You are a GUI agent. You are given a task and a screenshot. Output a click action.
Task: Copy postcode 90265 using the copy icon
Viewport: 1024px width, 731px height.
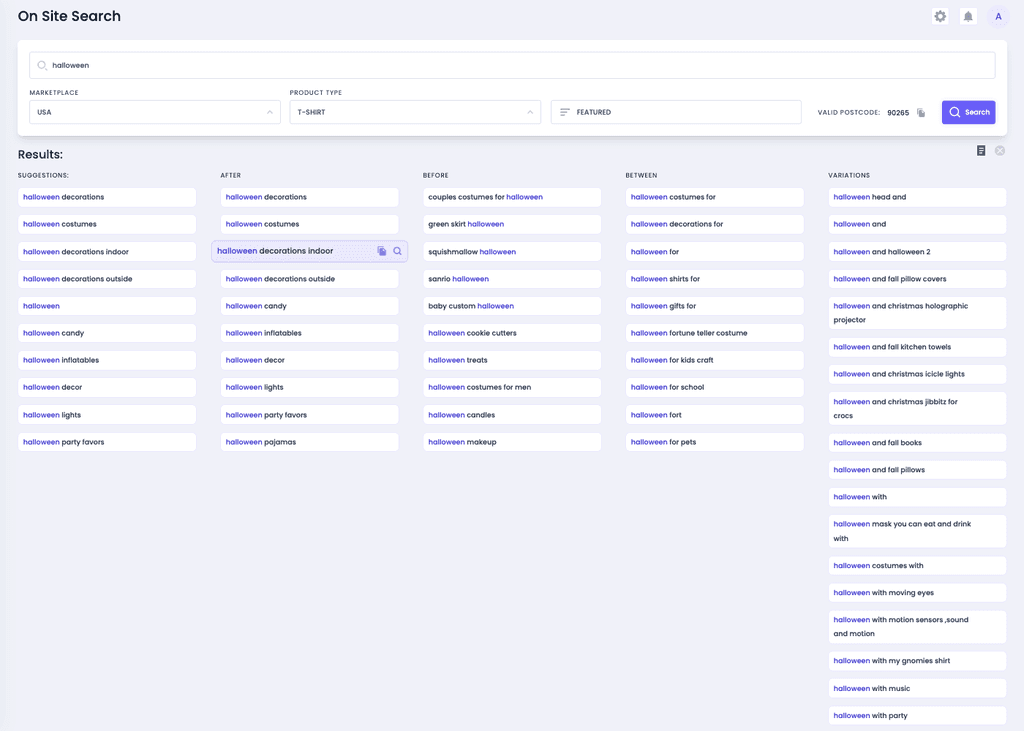pyautogui.click(x=920, y=112)
